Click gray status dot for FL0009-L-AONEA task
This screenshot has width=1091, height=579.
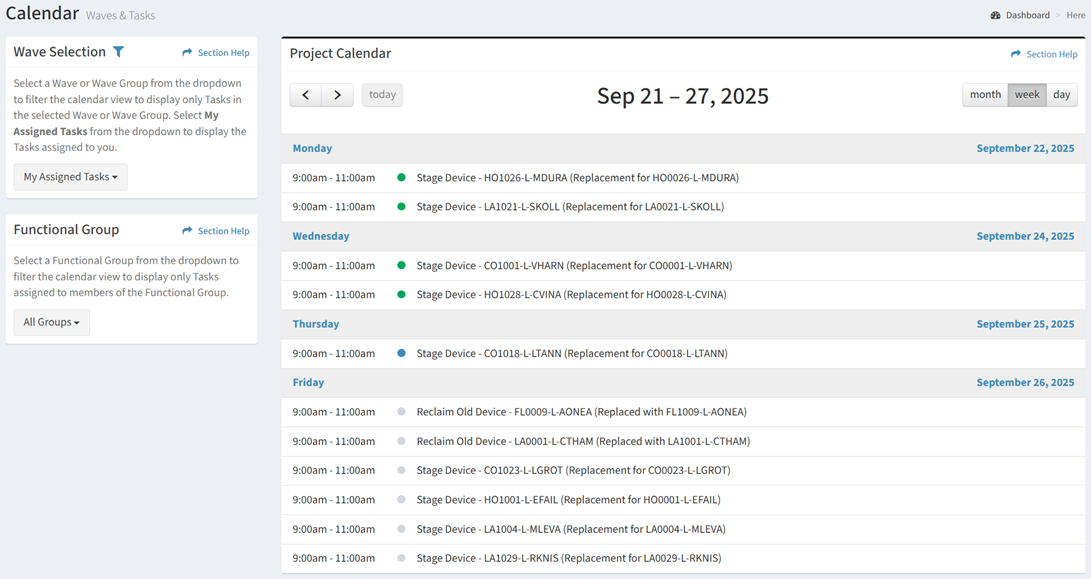pos(401,412)
